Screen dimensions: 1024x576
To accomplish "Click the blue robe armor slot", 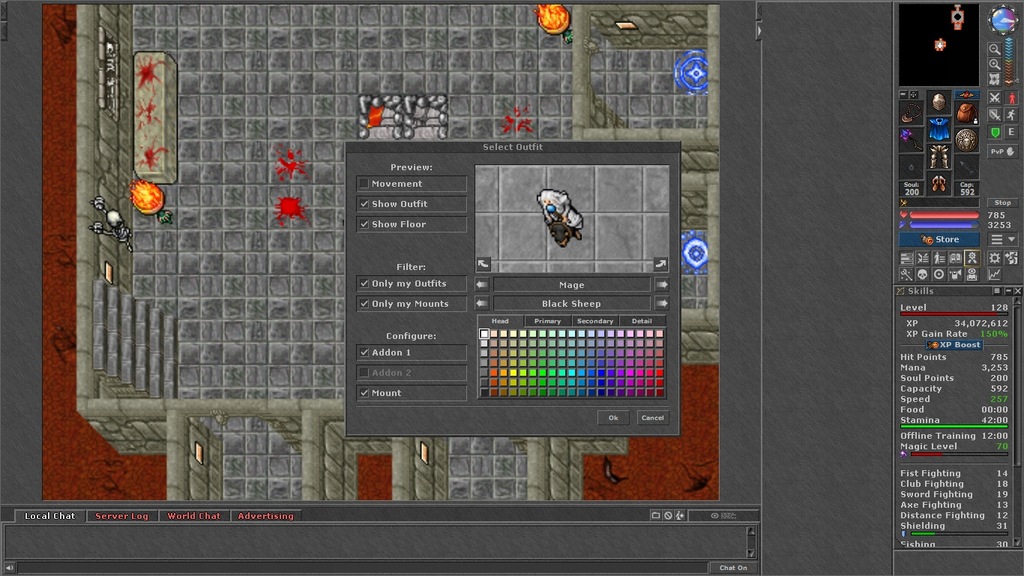I will [x=939, y=129].
